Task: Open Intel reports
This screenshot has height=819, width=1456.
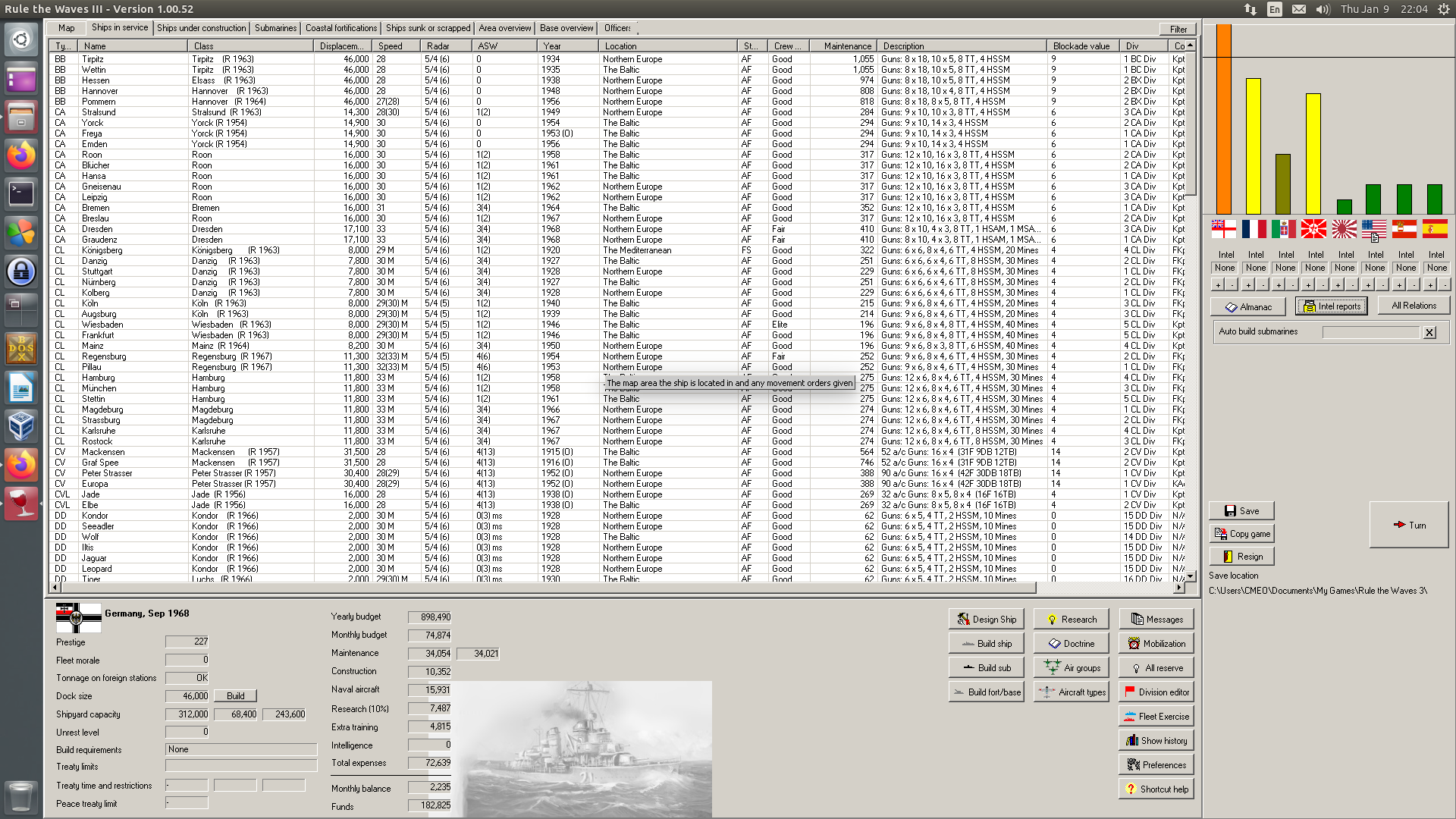Action: click(x=1331, y=306)
